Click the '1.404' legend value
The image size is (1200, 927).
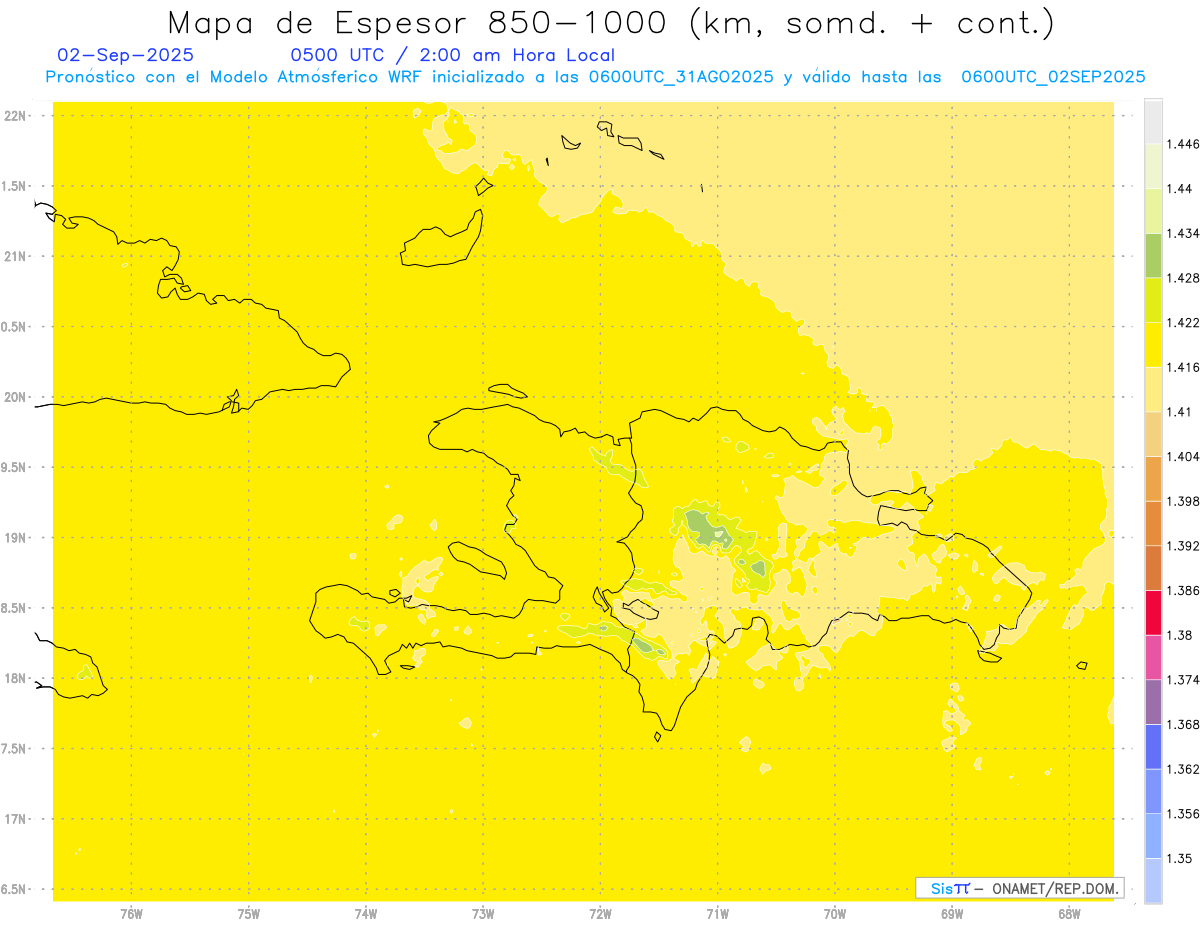(1182, 457)
